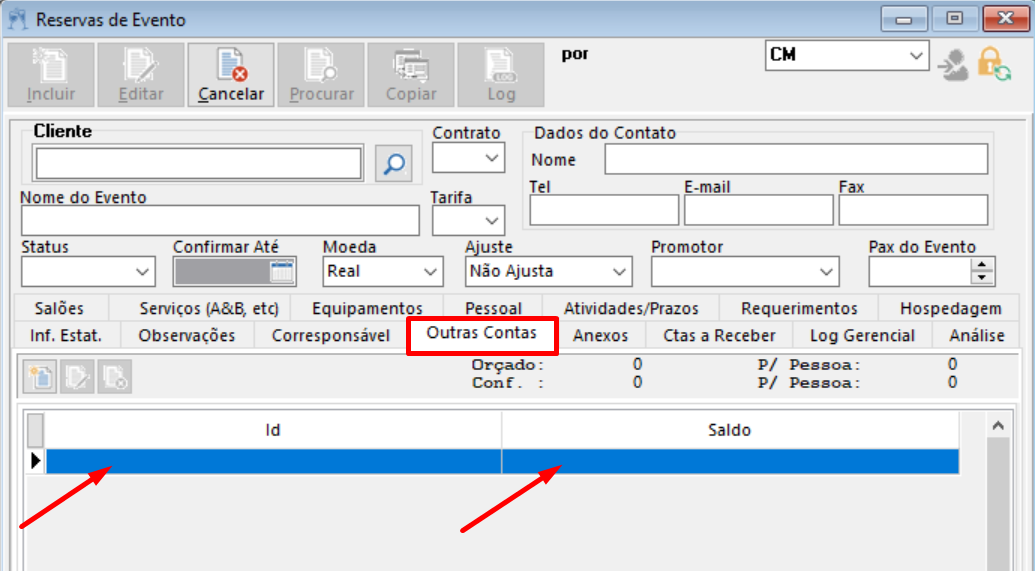Expand the Tarifa dropdown

tap(491, 220)
